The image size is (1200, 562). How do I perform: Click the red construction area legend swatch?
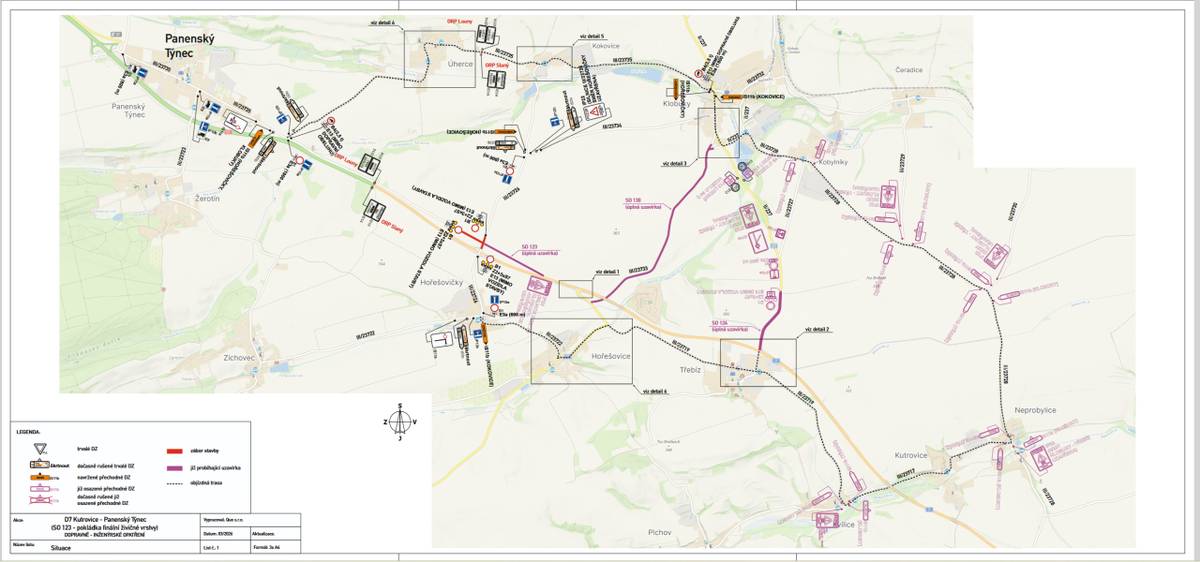coord(175,450)
